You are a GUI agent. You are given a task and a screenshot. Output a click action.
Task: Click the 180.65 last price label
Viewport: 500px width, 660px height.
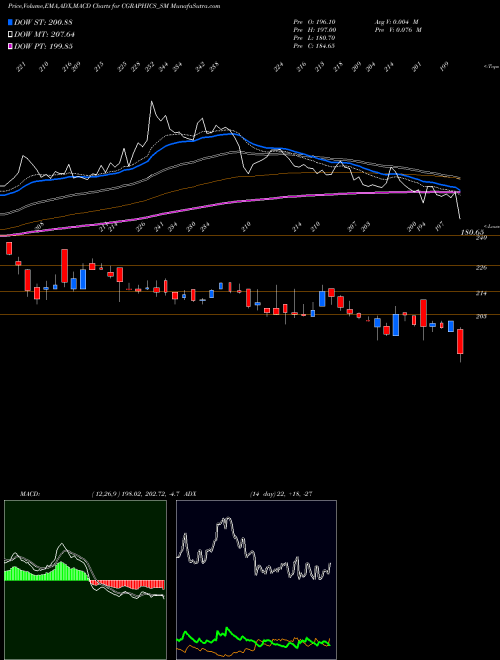[x=473, y=232]
